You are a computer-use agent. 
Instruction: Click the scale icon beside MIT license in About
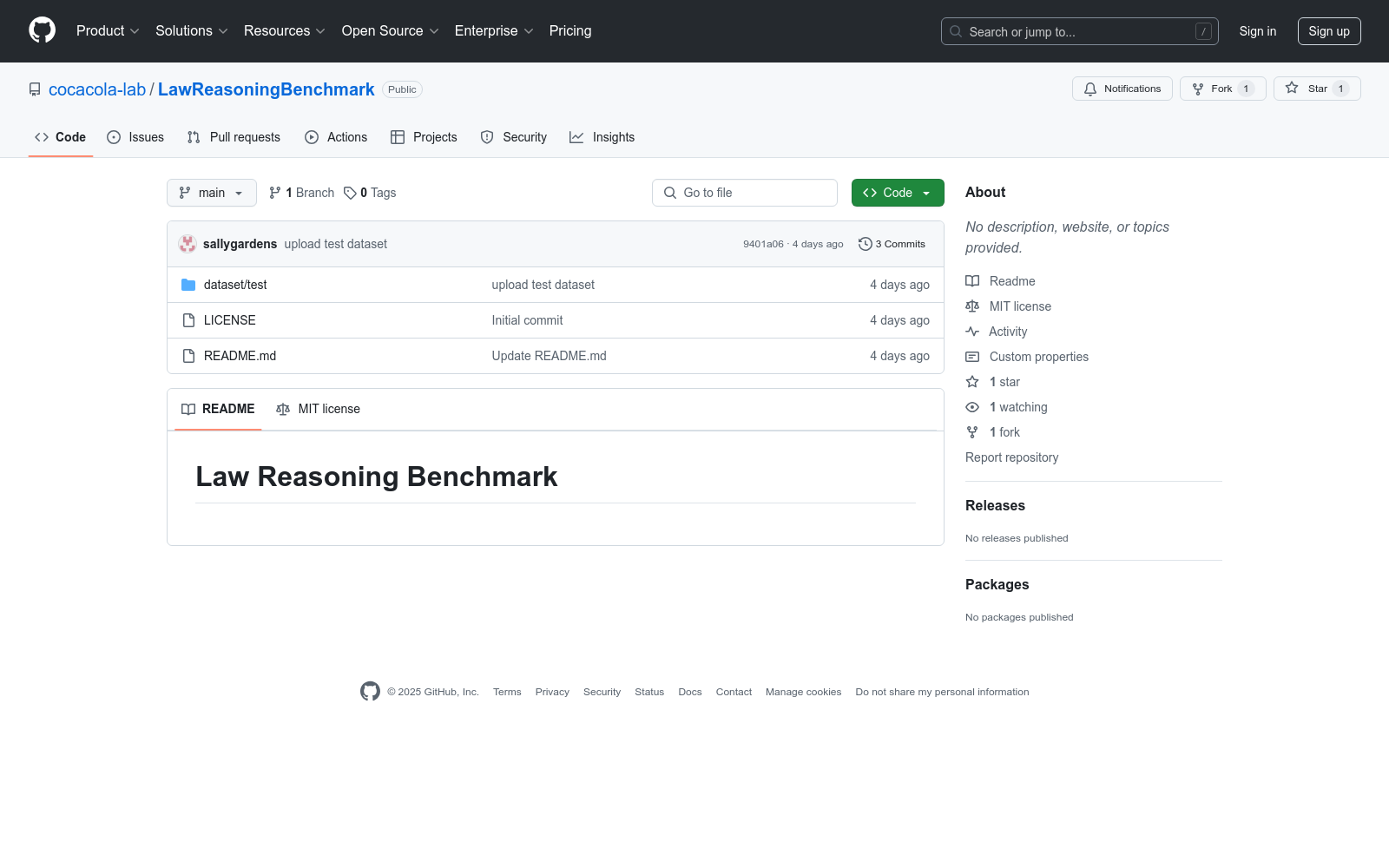tap(972, 306)
